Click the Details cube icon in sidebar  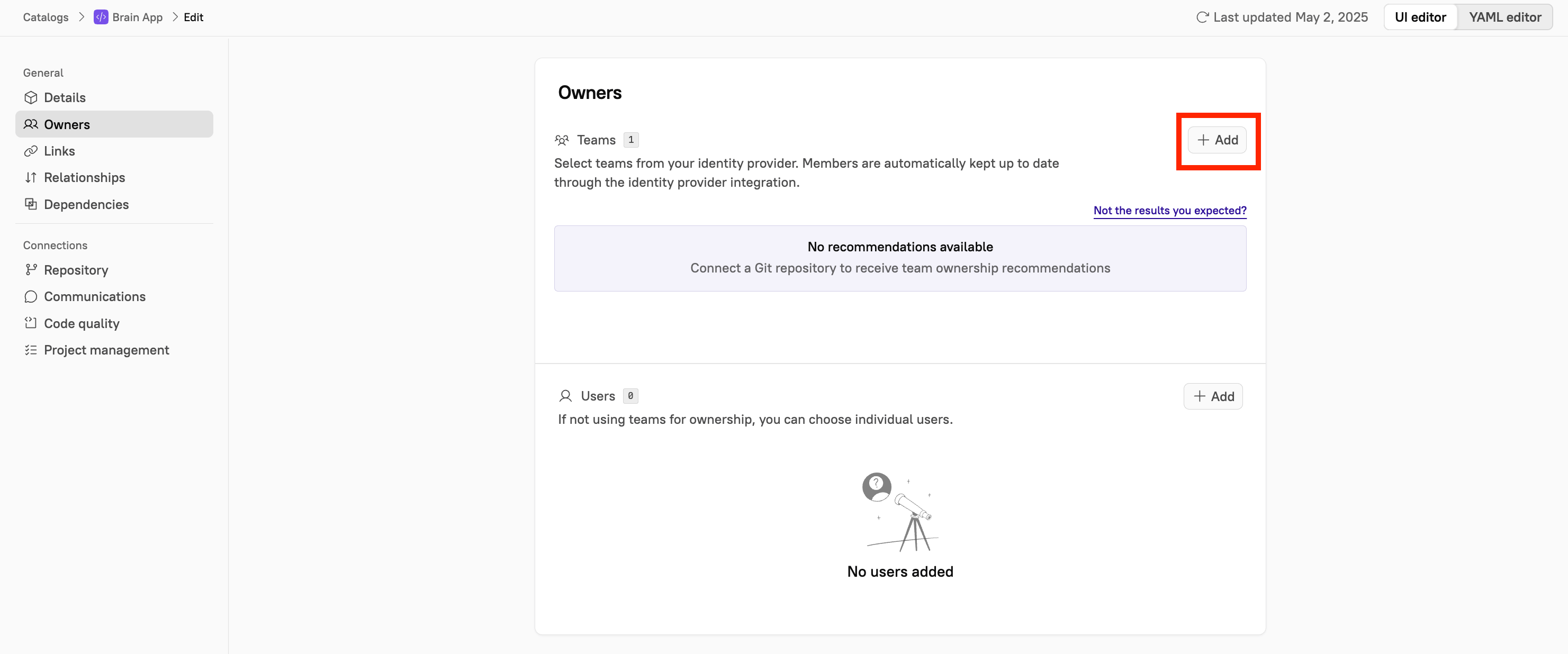click(31, 97)
